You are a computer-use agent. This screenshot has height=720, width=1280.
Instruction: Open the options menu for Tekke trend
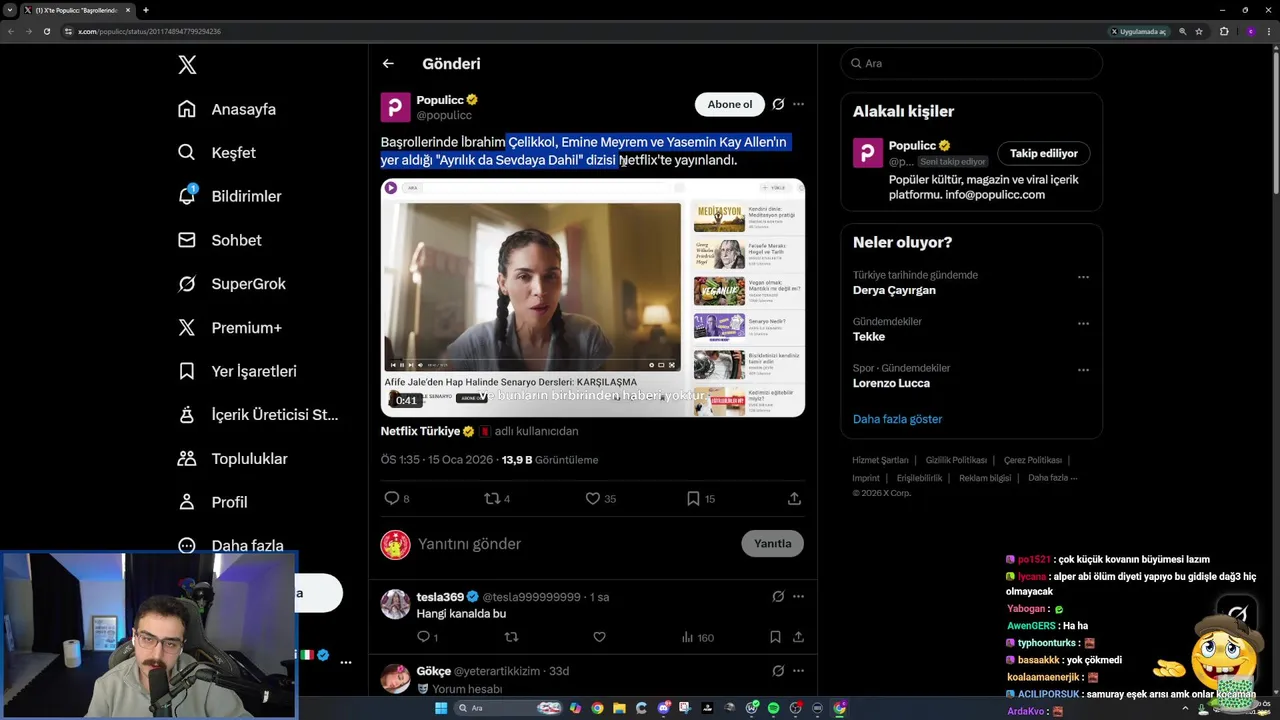coord(1083,324)
